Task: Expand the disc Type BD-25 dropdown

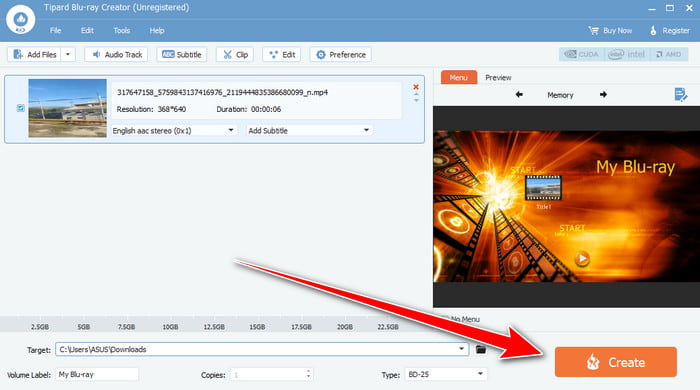Action: coord(446,374)
